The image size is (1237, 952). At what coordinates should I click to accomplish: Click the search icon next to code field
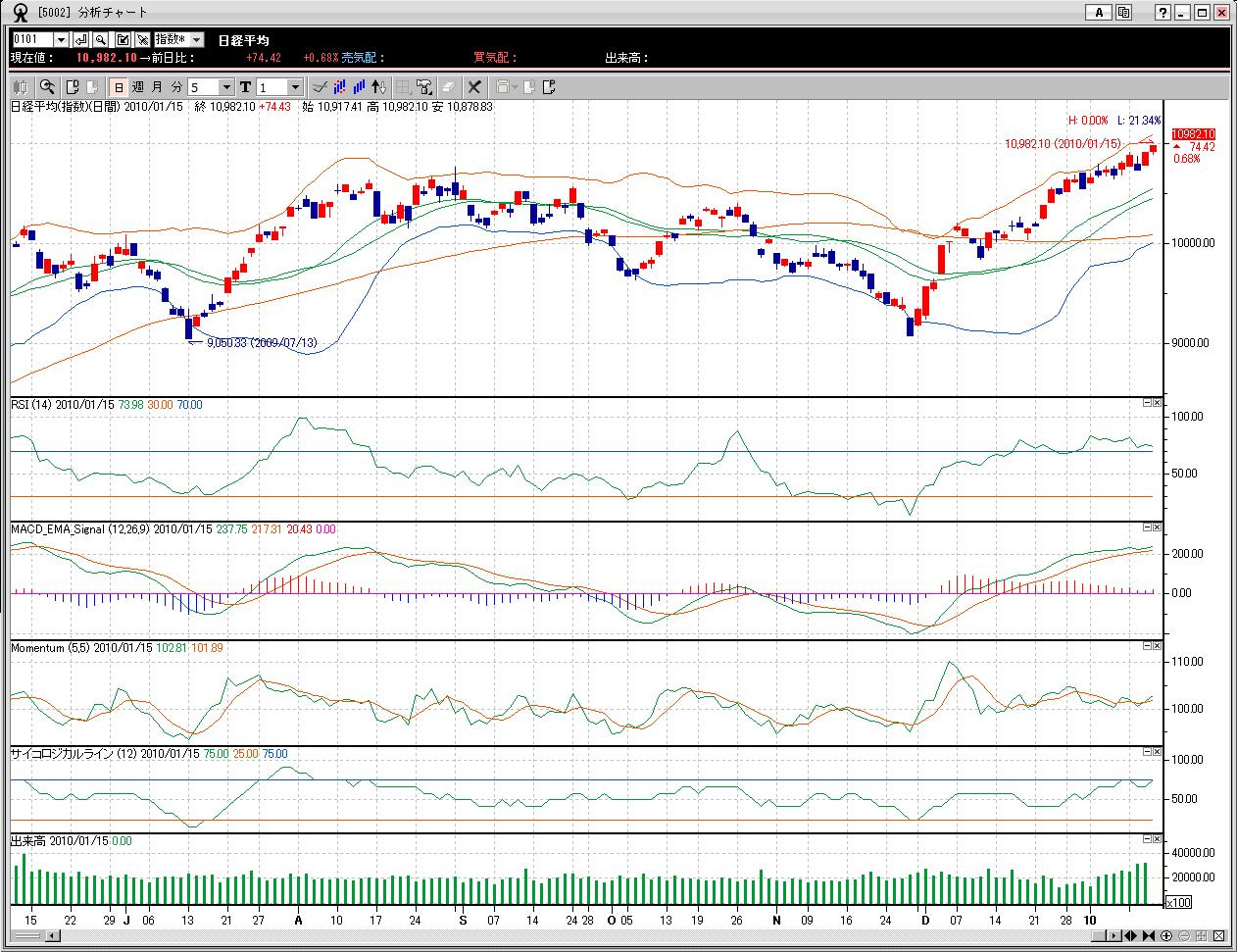point(101,39)
